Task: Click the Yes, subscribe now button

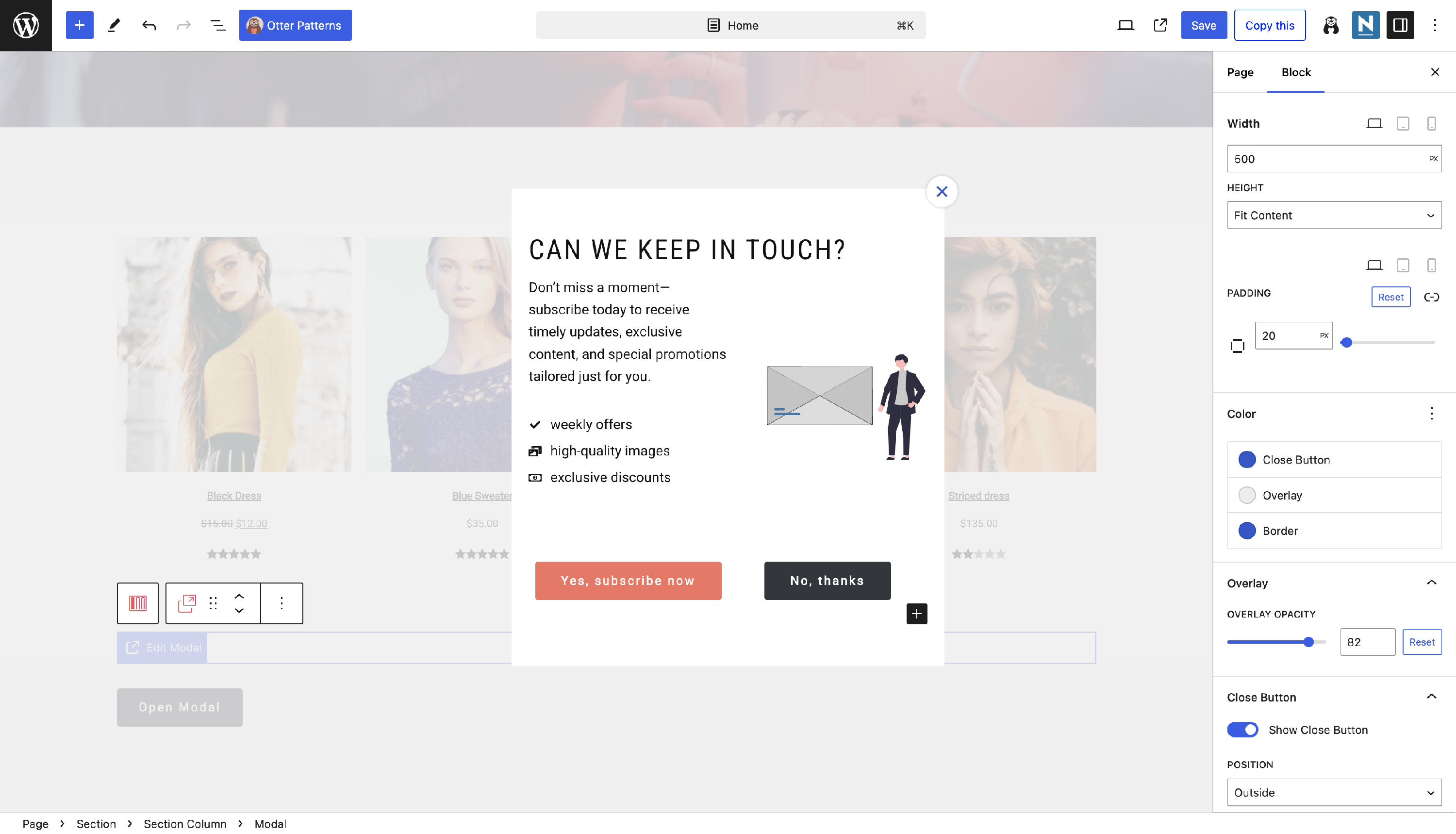Action: coord(628,581)
